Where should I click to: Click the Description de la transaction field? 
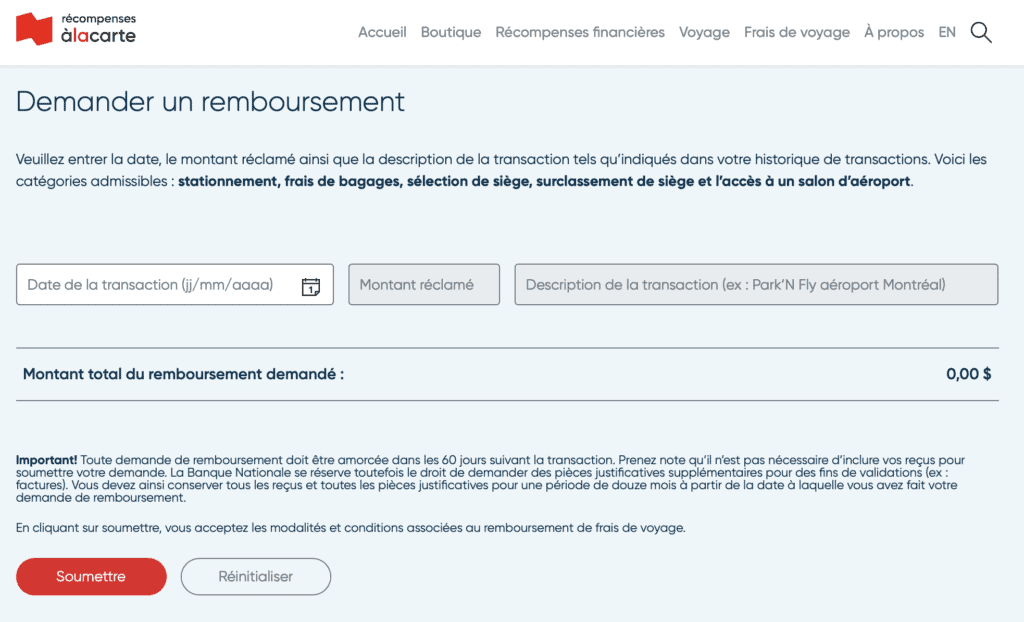[x=755, y=285]
